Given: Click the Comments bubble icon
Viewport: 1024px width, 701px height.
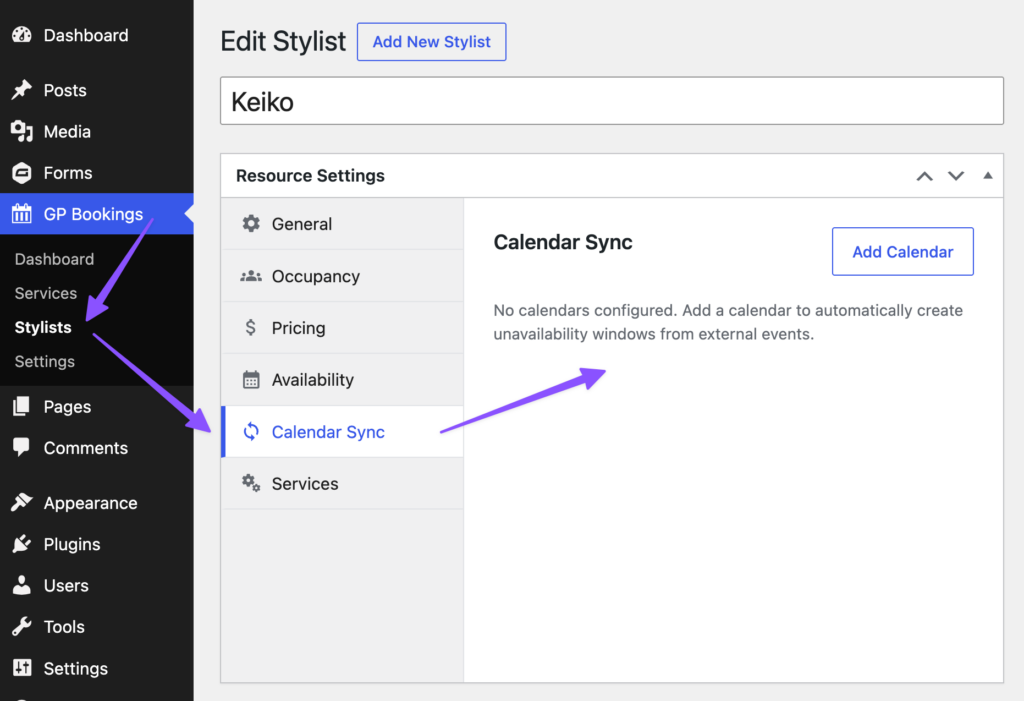Looking at the screenshot, I should (22, 448).
